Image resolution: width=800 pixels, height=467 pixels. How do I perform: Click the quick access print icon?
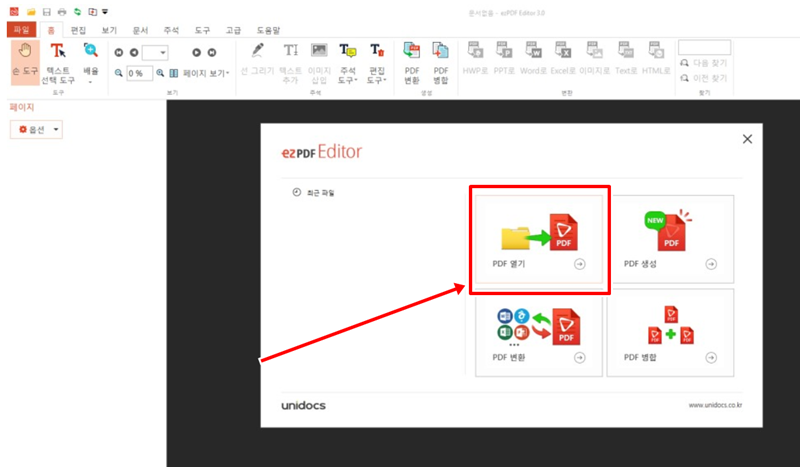point(62,12)
